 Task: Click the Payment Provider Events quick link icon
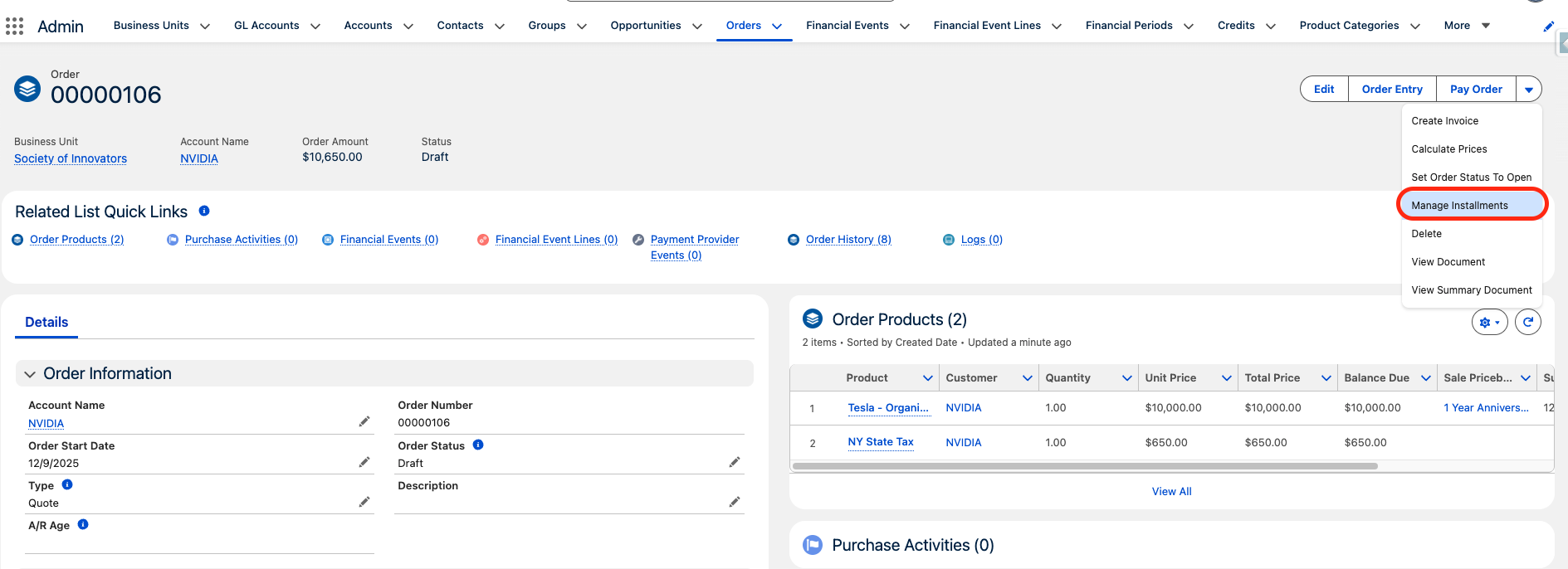pos(638,240)
